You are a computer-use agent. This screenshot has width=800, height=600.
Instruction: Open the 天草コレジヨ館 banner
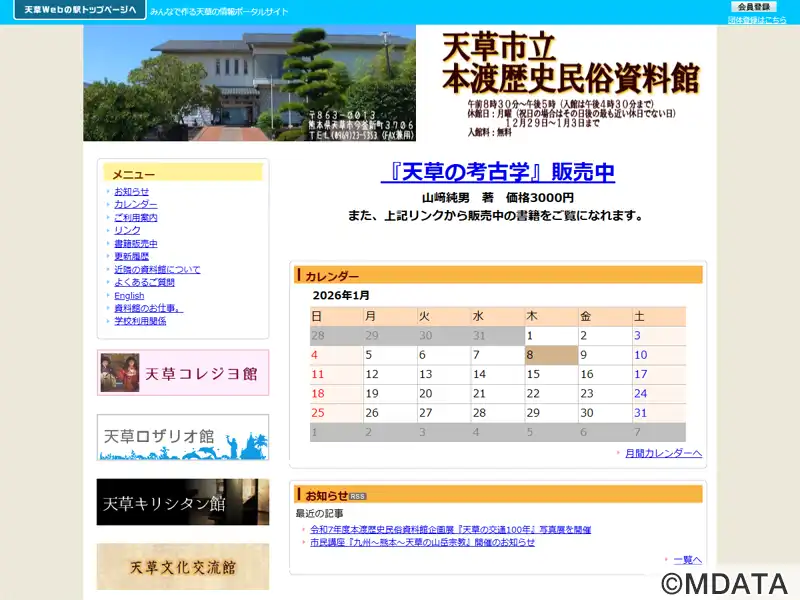point(183,373)
